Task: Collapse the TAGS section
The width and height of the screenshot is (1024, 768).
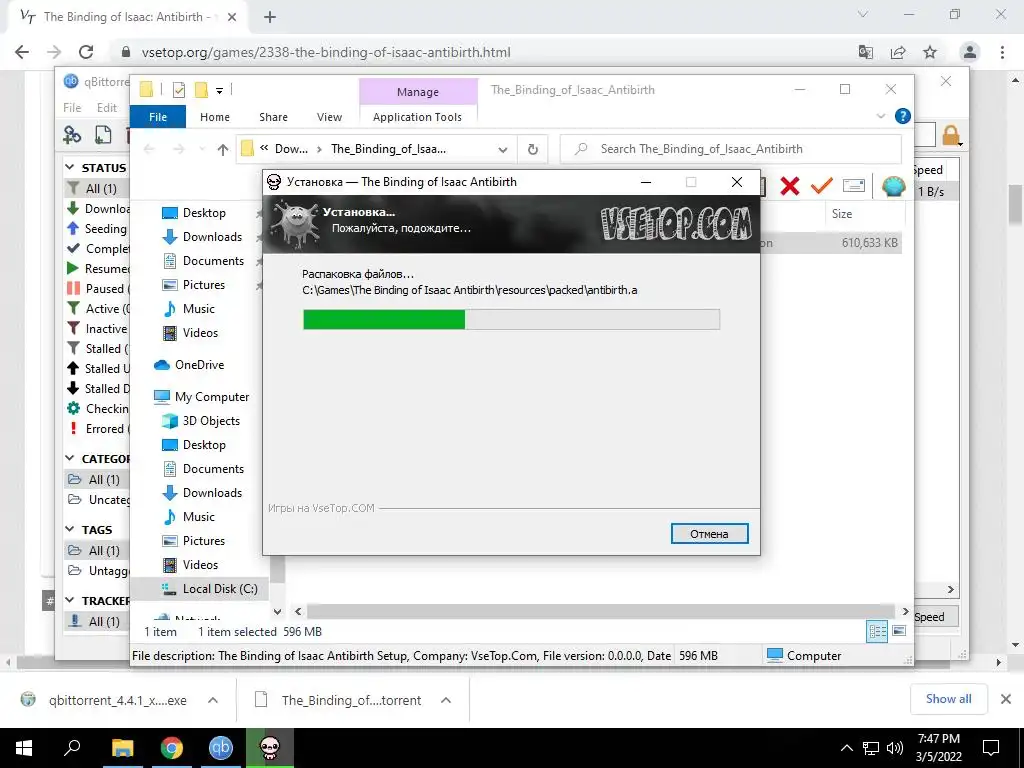Action: [x=70, y=530]
